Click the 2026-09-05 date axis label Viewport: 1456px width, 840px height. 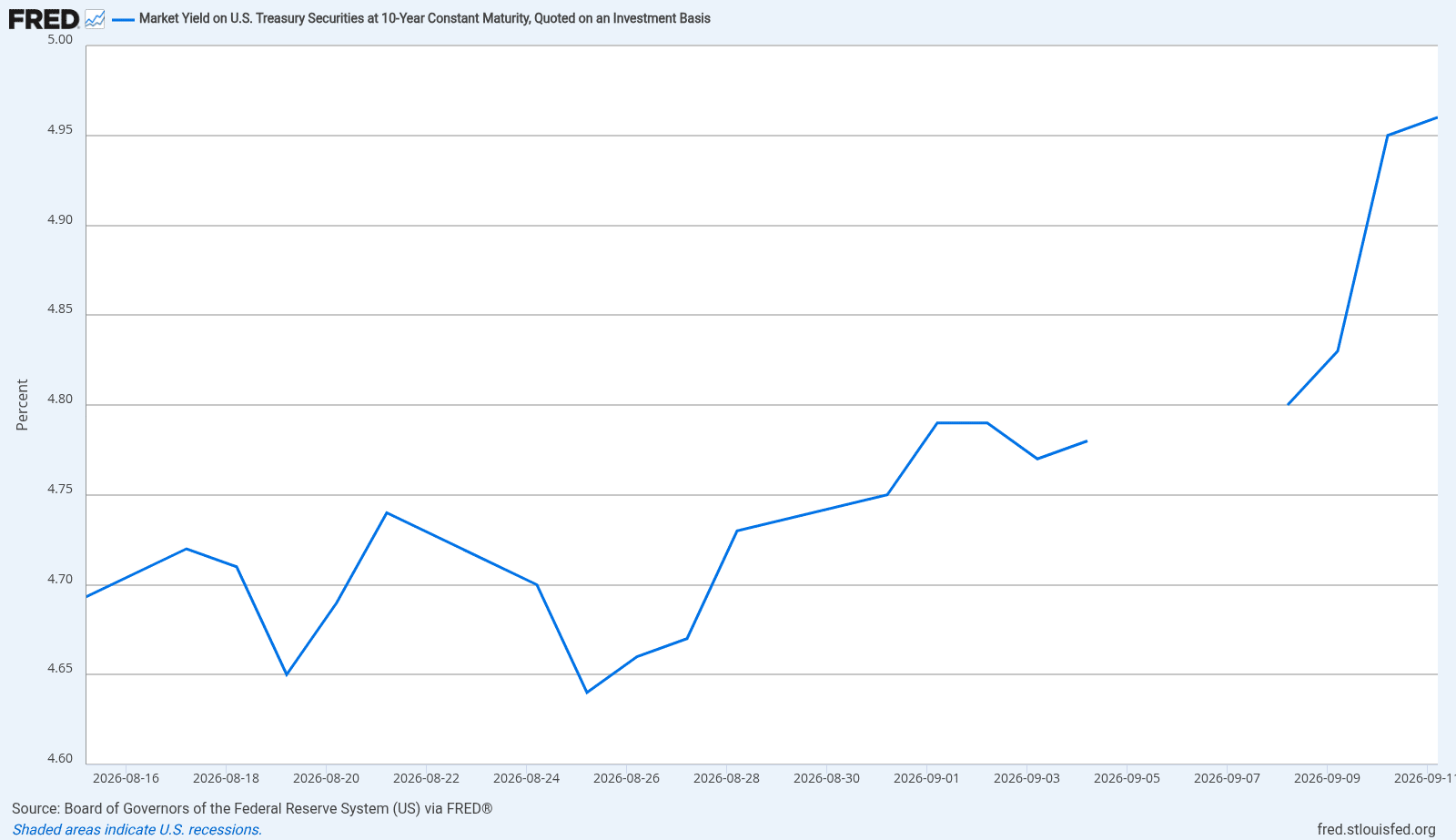[x=1127, y=778]
